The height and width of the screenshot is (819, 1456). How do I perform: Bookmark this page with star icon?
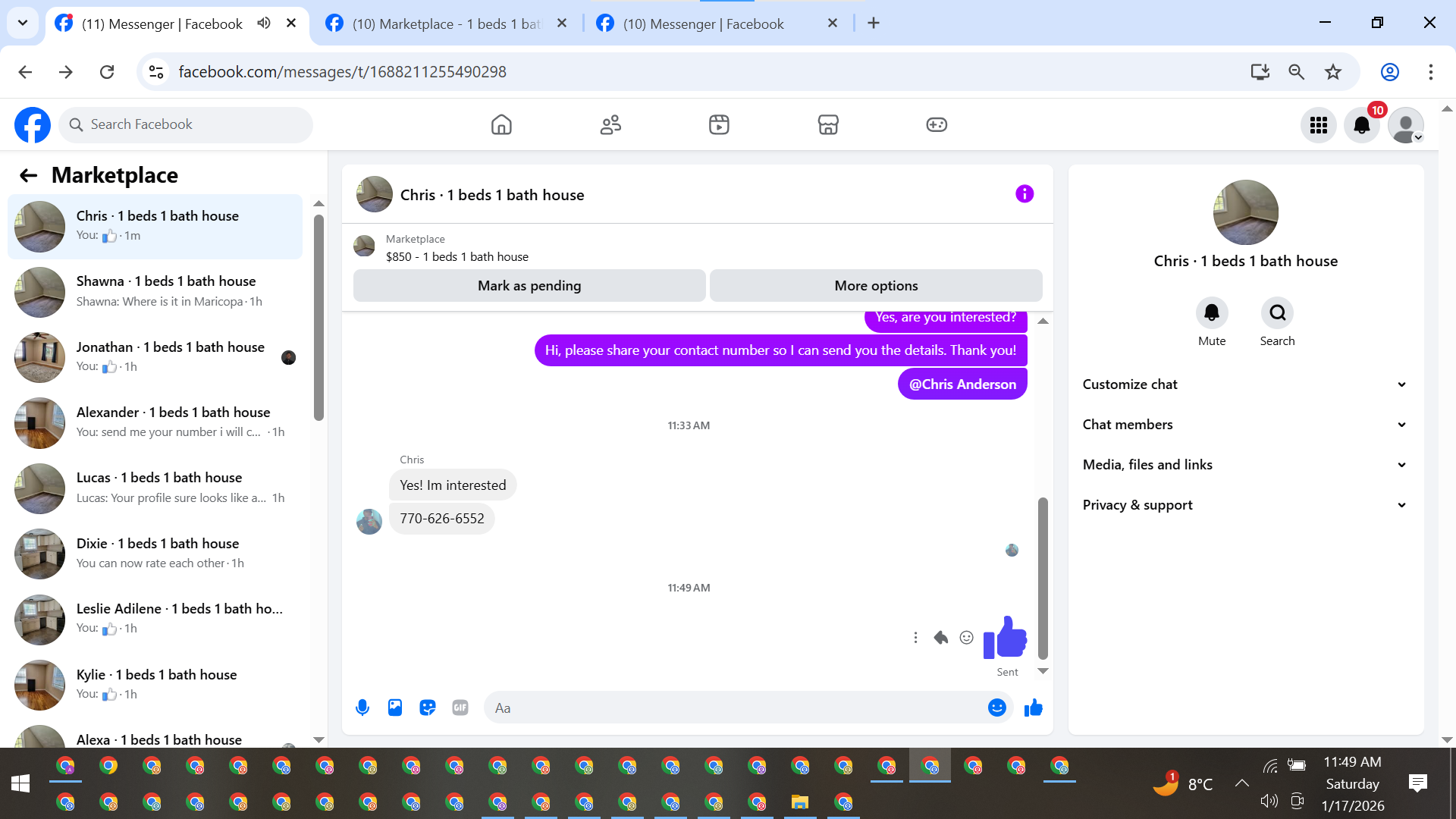(x=1333, y=72)
